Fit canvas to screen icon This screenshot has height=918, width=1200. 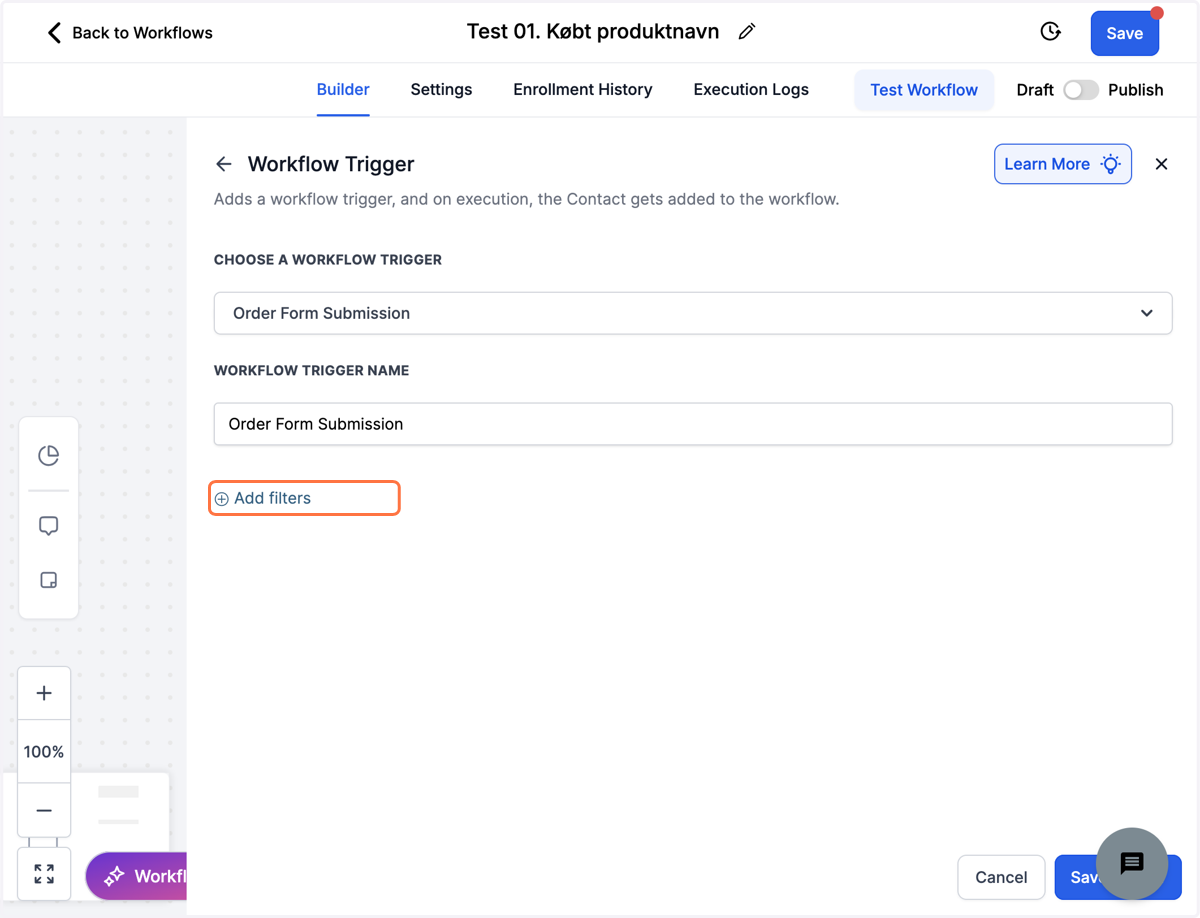point(44,874)
